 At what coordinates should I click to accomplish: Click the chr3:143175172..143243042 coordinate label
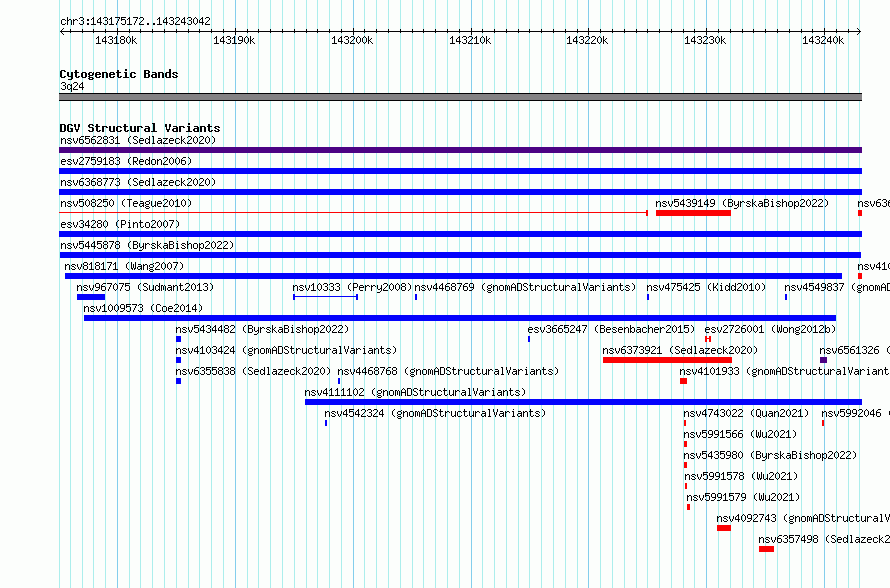(135, 22)
